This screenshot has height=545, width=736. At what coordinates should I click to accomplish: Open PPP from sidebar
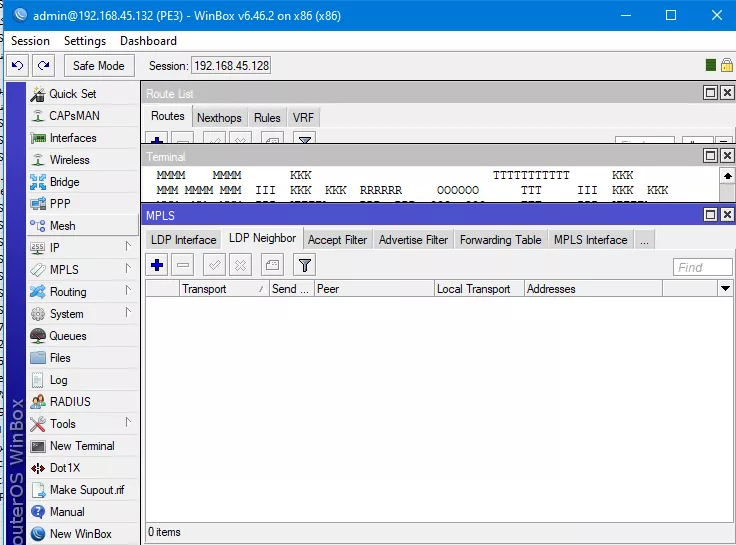83,204
